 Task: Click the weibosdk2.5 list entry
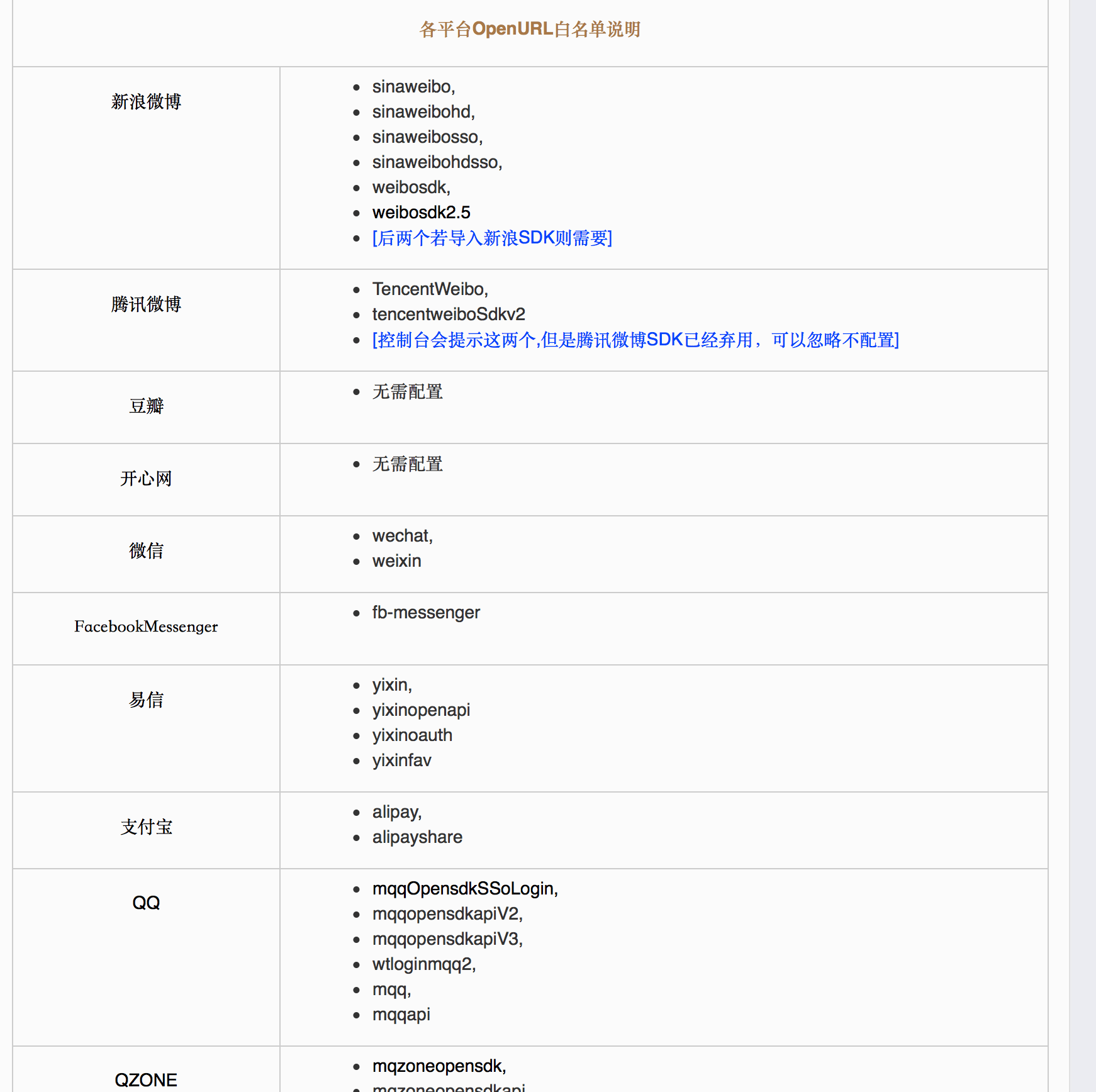click(421, 212)
